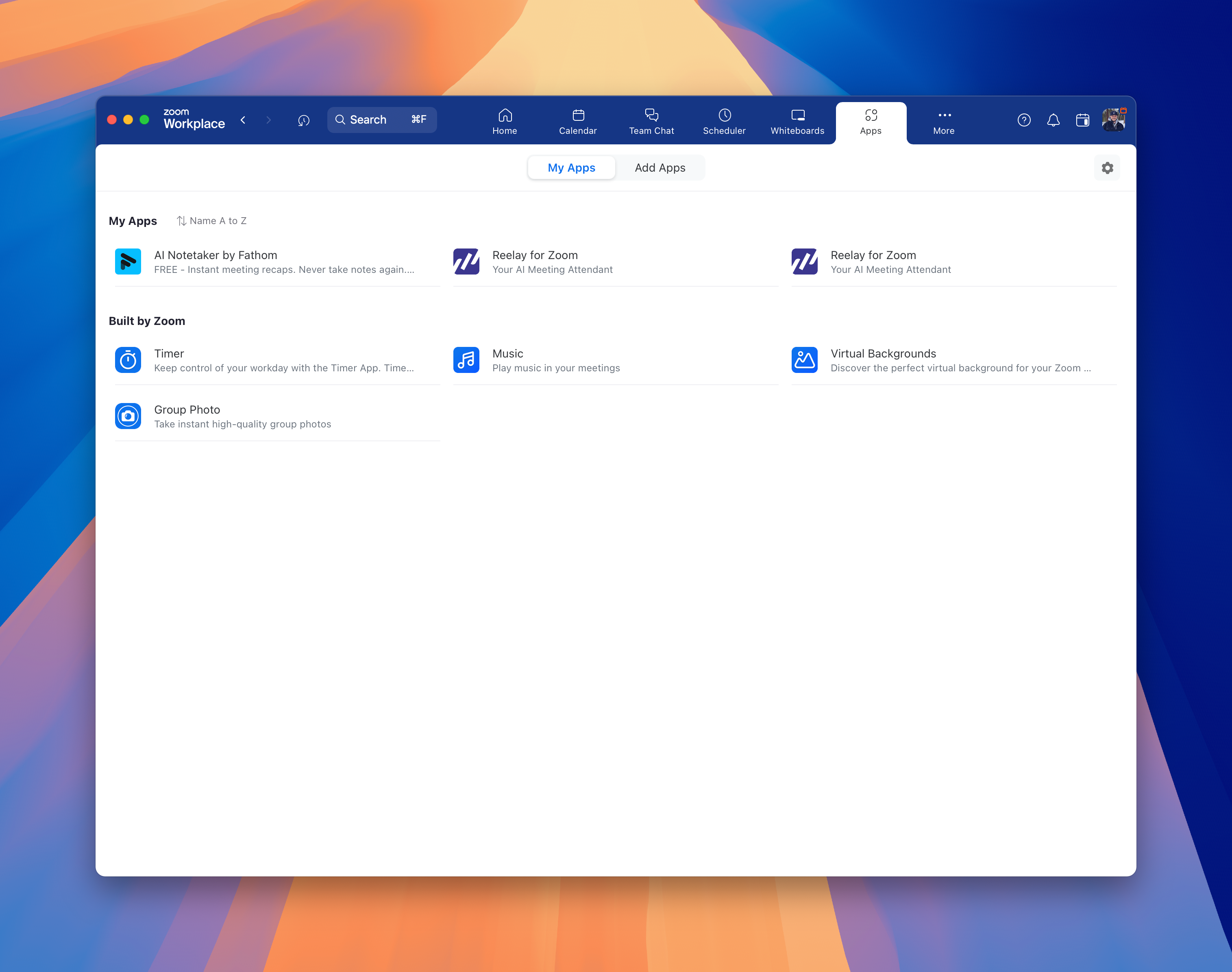The width and height of the screenshot is (1232, 972).
Task: Click the magnifier icon in search box
Action: [340, 120]
